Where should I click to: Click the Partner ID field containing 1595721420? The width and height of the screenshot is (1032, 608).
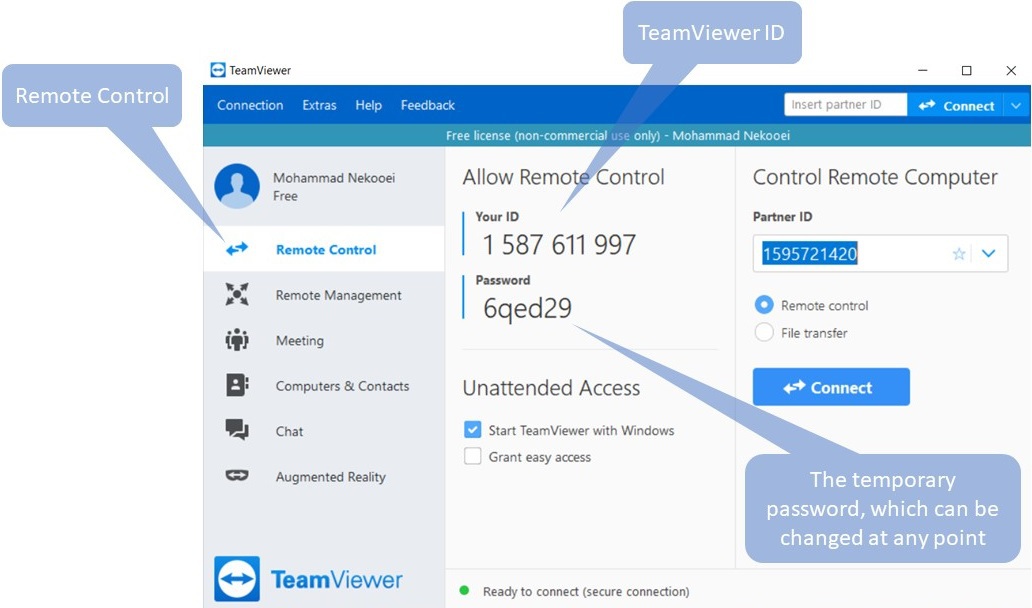click(x=880, y=253)
